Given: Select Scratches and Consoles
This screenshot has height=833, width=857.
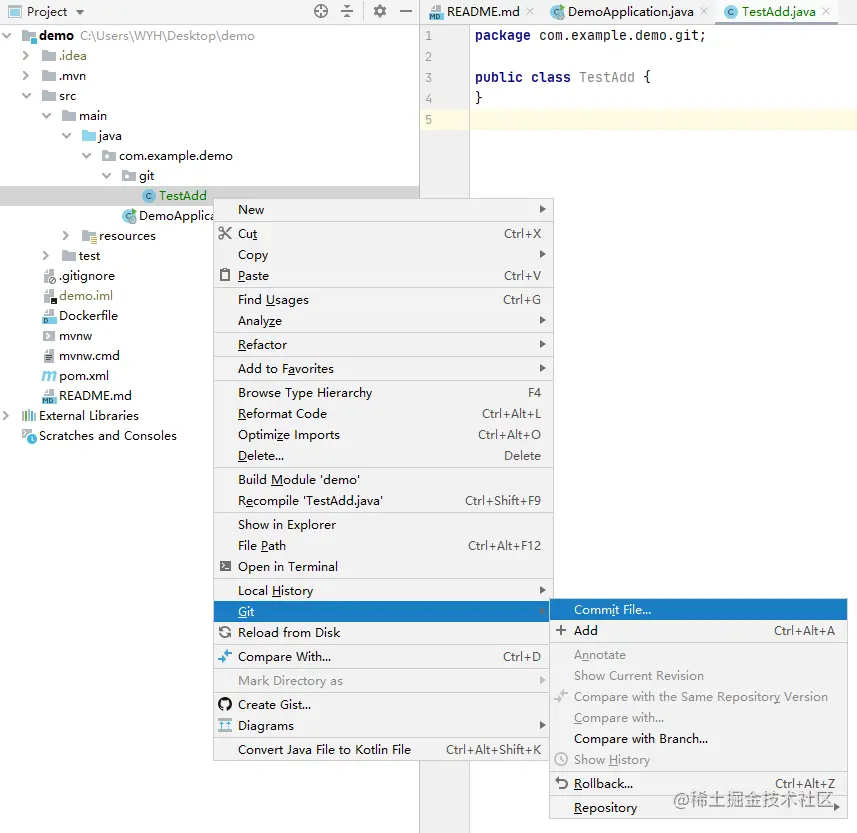Looking at the screenshot, I should (99, 436).
